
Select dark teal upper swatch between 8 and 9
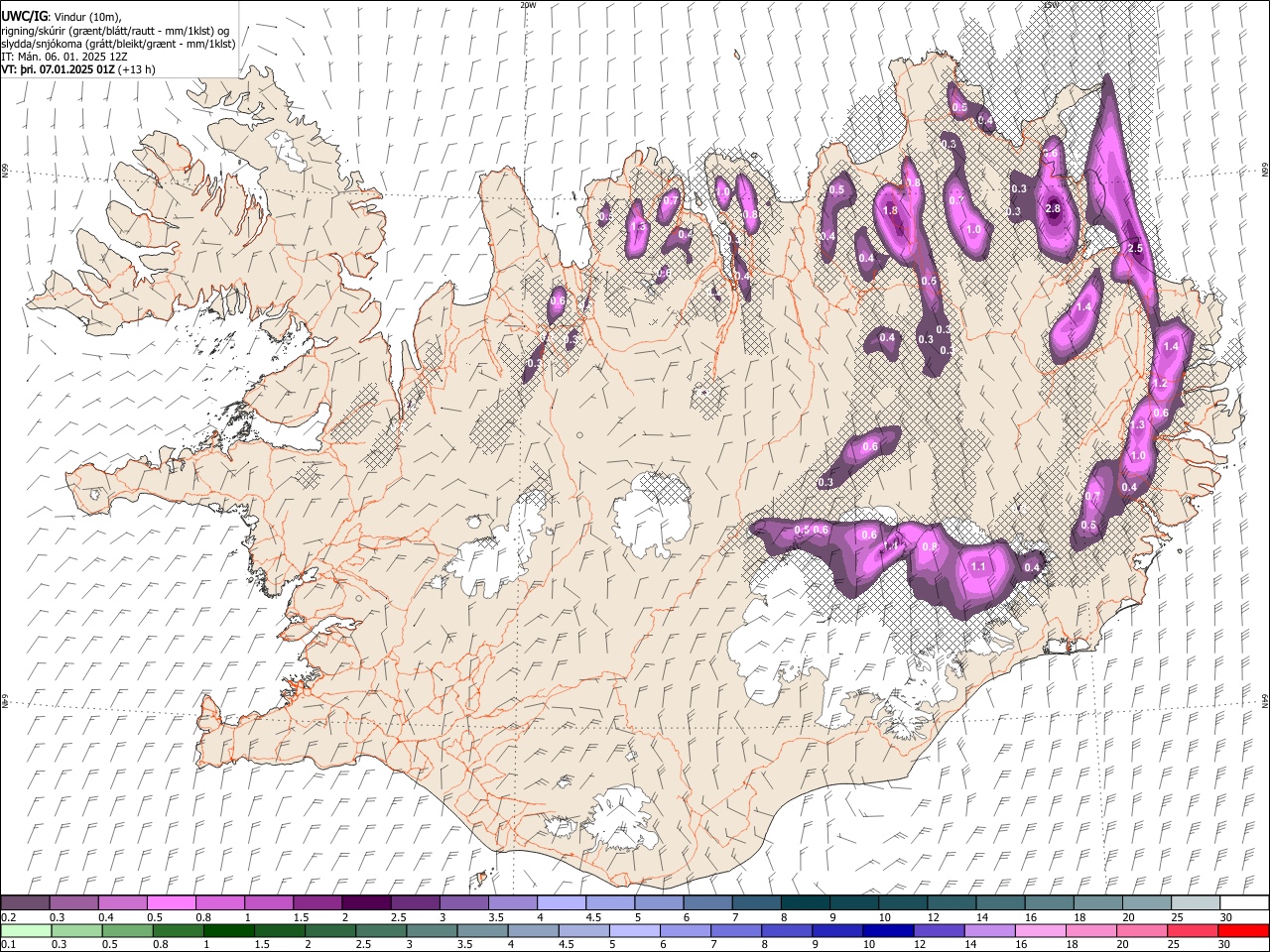click(x=805, y=903)
